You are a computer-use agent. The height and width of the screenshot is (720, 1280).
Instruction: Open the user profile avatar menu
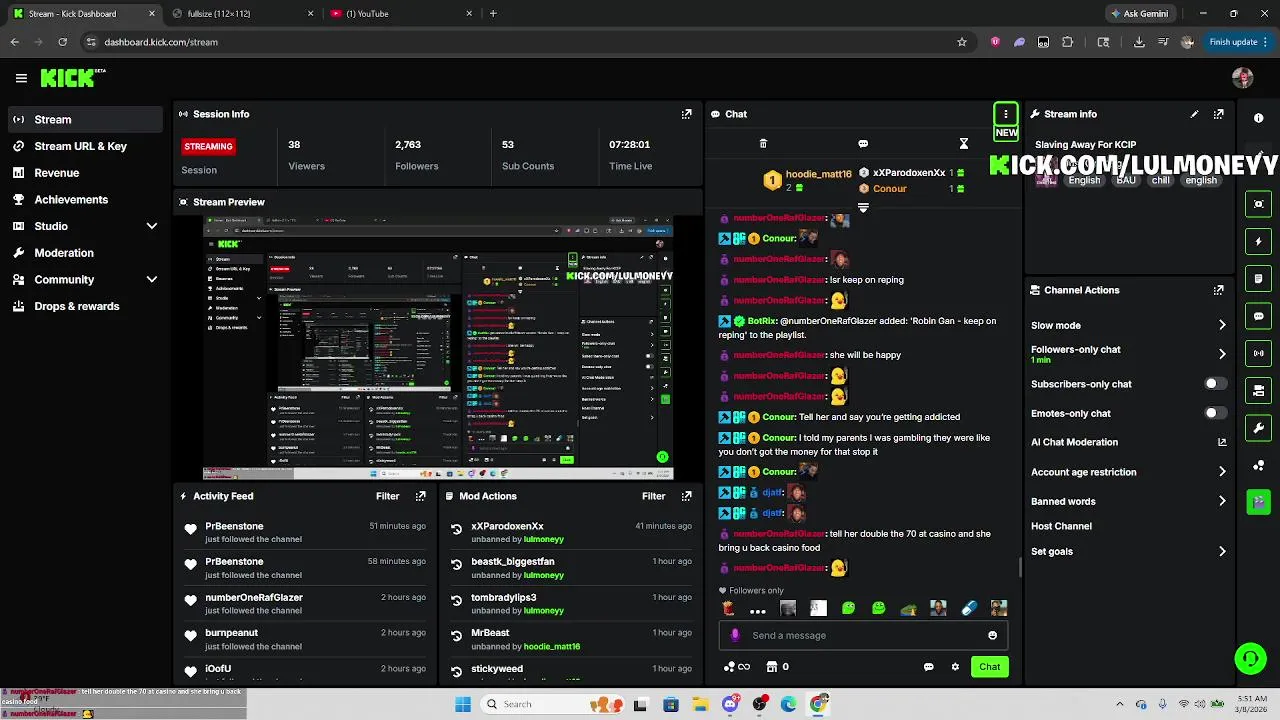(x=1243, y=78)
